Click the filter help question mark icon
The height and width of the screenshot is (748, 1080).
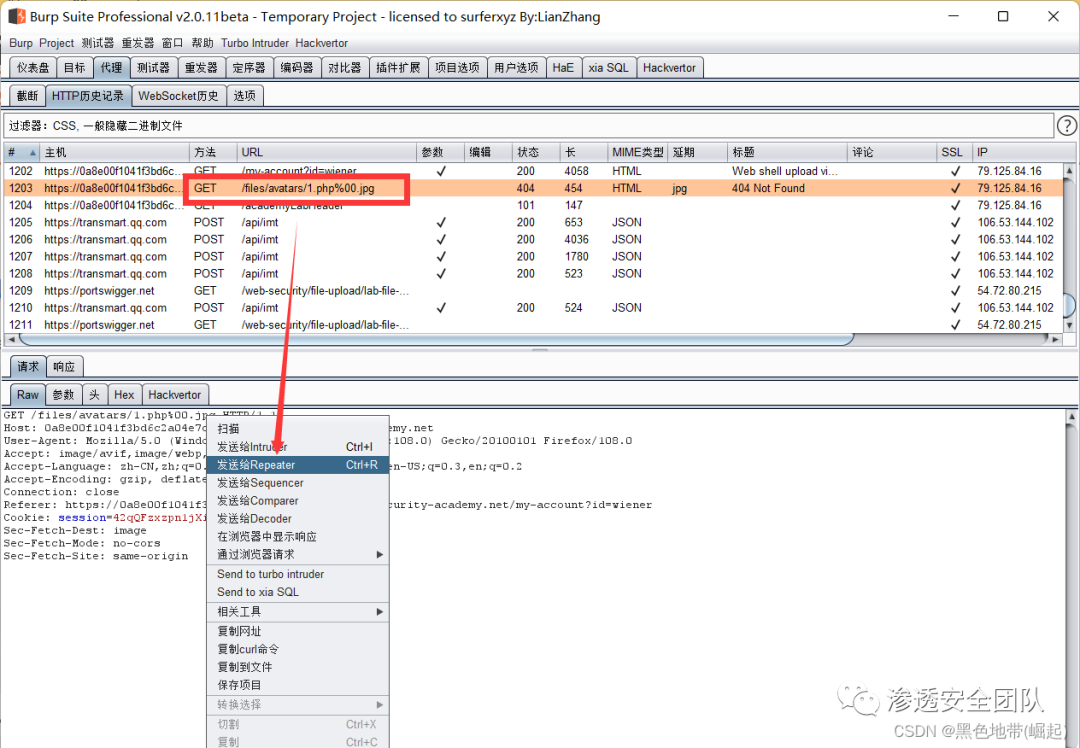[x=1066, y=125]
